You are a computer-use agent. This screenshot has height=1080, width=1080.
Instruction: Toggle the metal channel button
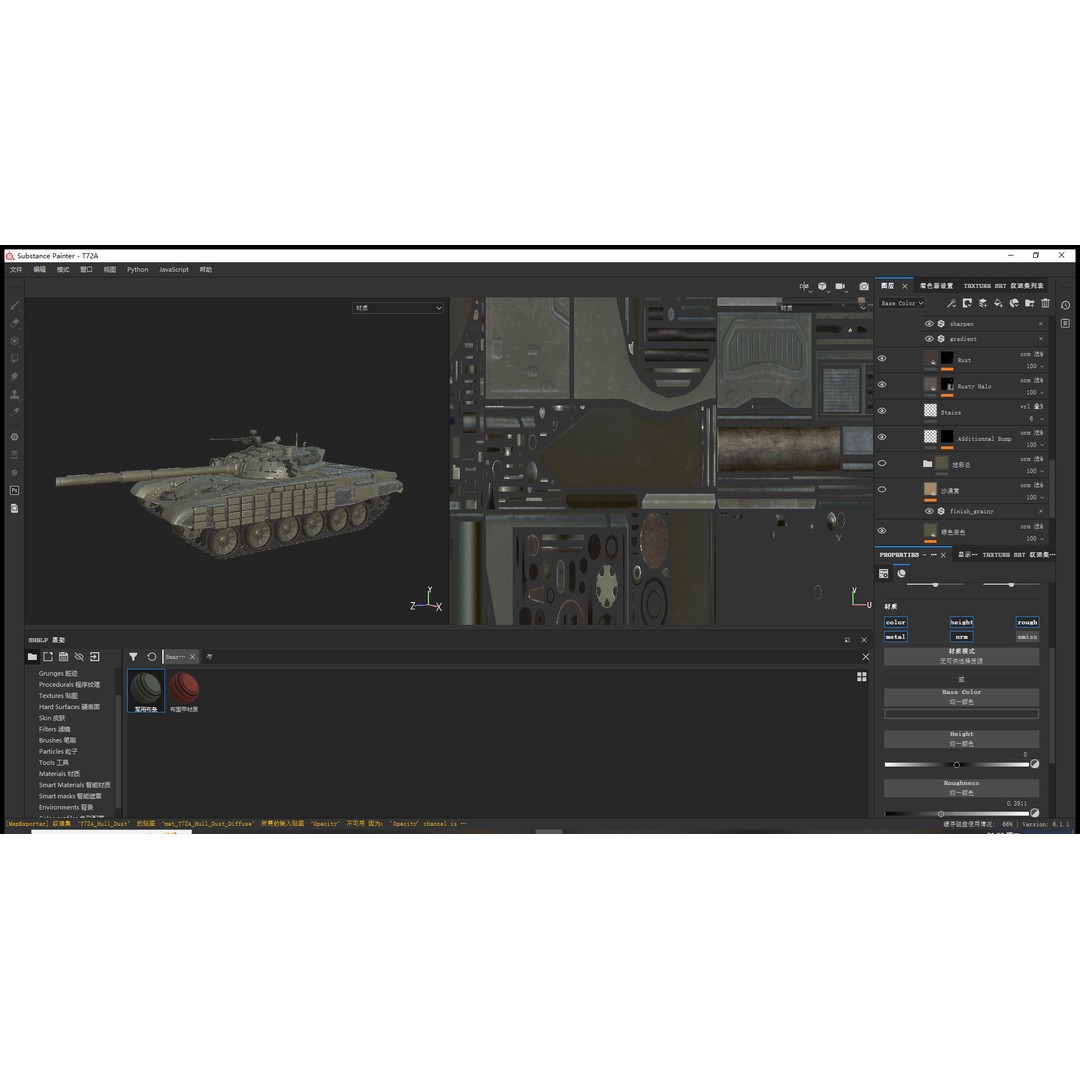tap(895, 637)
